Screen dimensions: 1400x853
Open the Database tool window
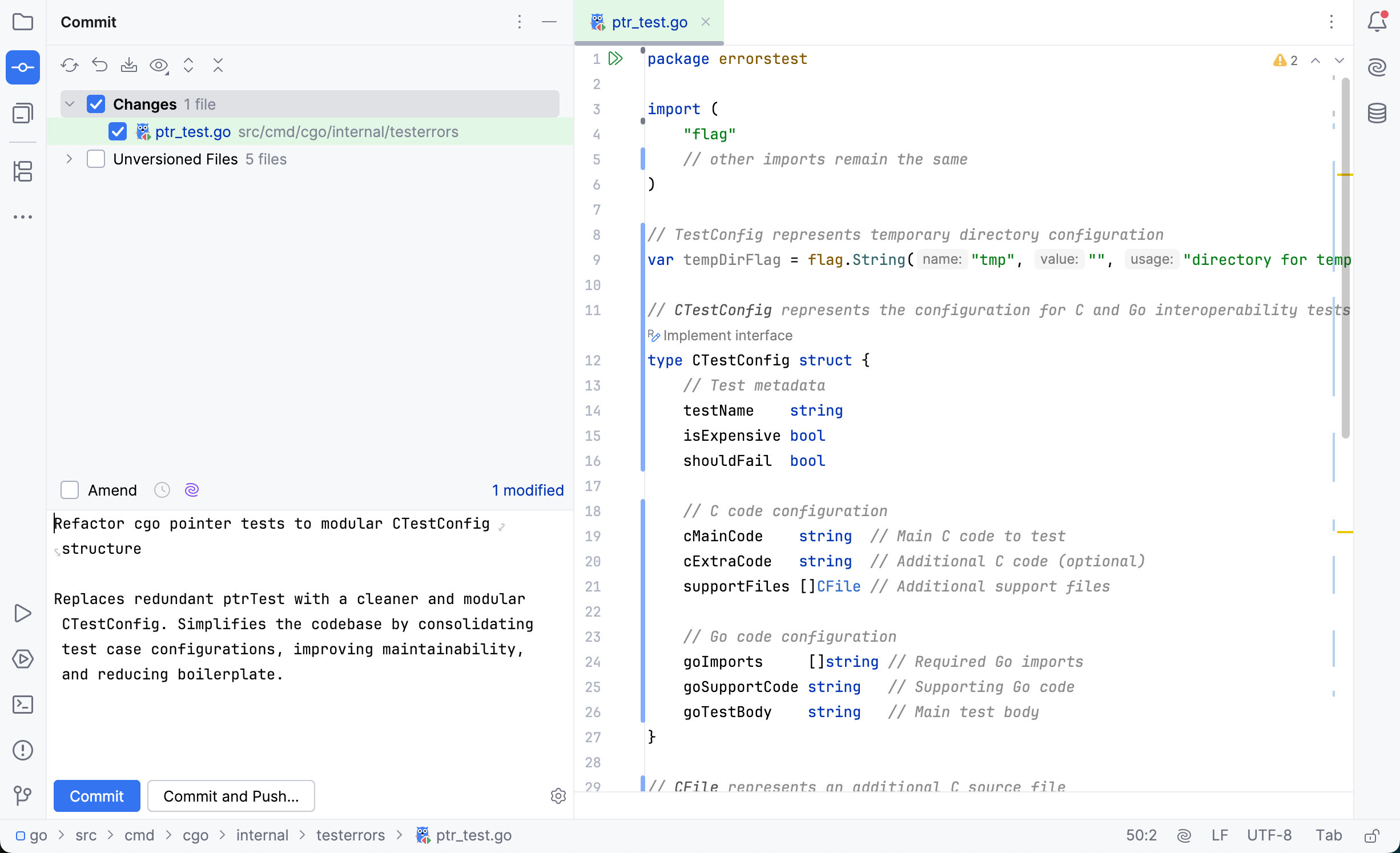pyautogui.click(x=1377, y=113)
